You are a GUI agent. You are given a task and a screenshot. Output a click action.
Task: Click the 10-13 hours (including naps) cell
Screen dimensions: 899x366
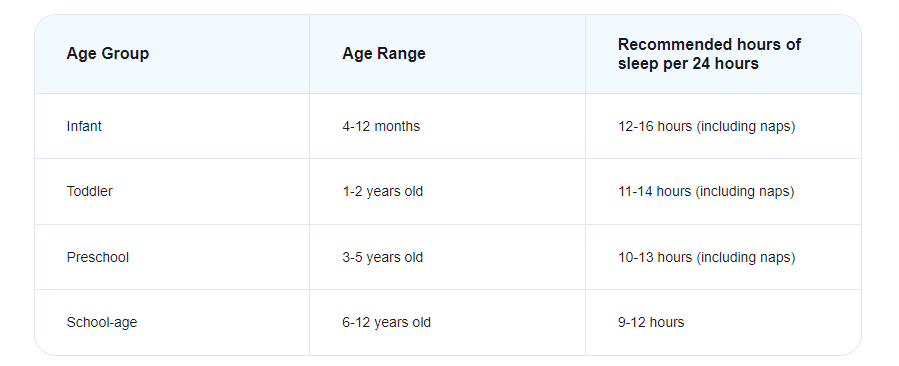723,257
